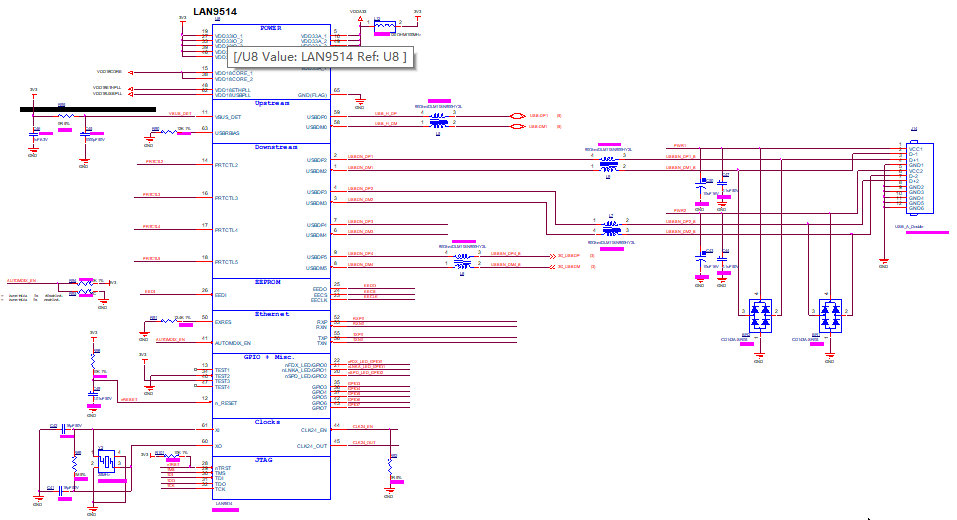Click the n_RESET pin label
This screenshot has height=520, width=957.
pyautogui.click(x=226, y=403)
